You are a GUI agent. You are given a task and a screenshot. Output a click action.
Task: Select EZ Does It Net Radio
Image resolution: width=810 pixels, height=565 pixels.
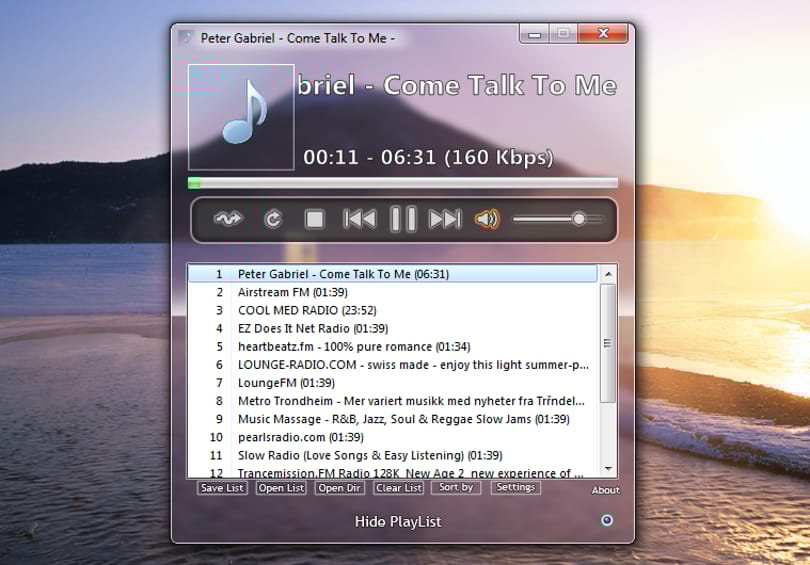[x=393, y=328]
